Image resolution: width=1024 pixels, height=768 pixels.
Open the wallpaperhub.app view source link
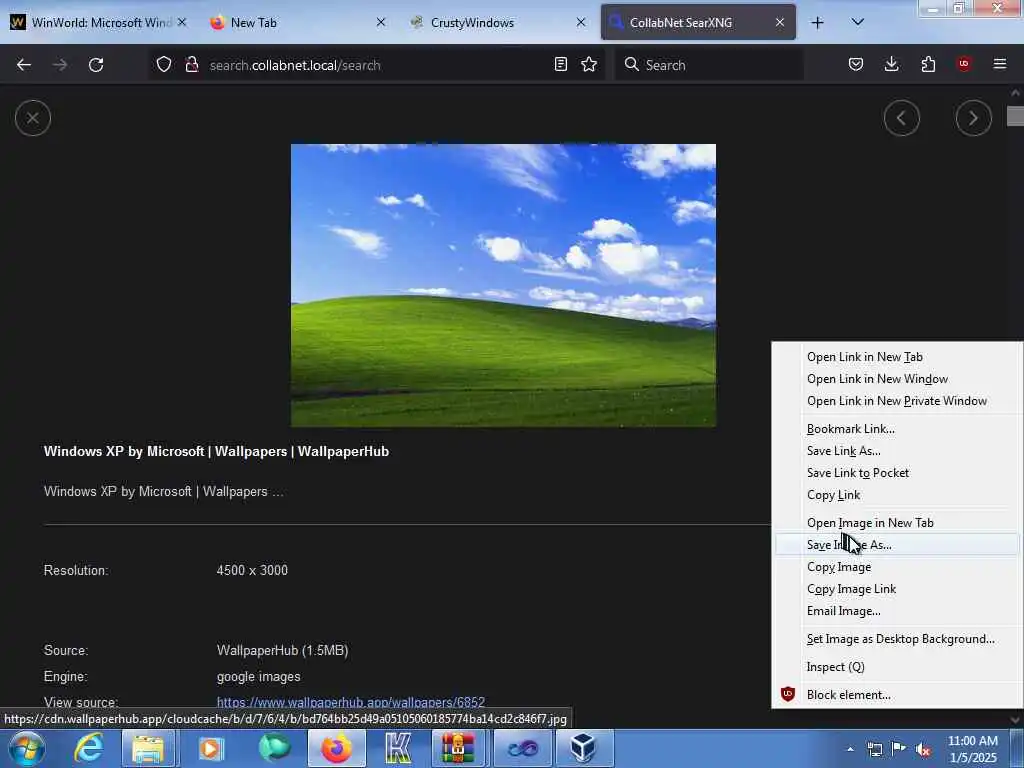351,702
